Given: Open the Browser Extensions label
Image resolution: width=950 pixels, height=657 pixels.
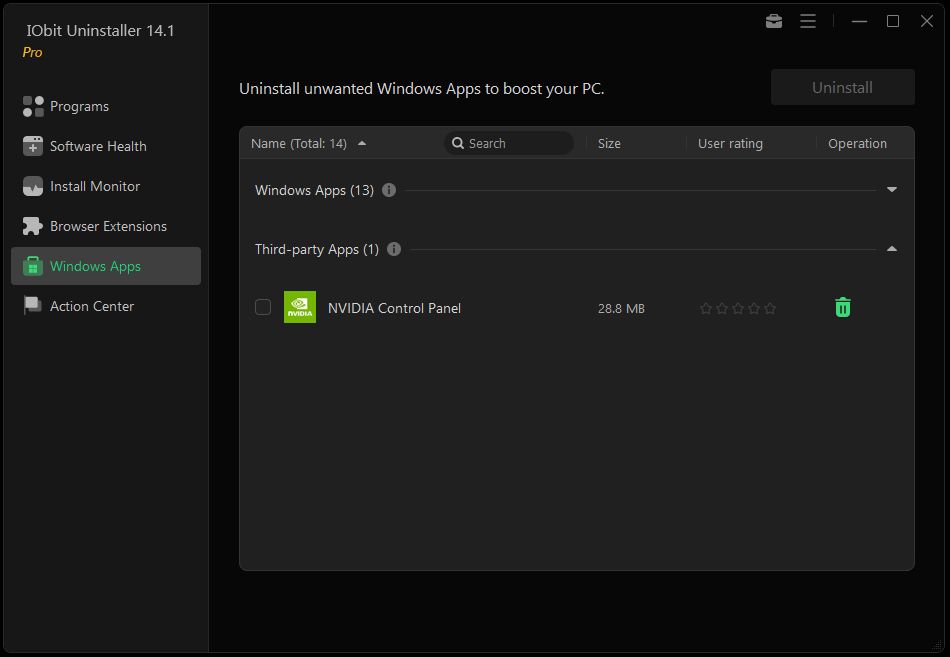Looking at the screenshot, I should tap(108, 226).
